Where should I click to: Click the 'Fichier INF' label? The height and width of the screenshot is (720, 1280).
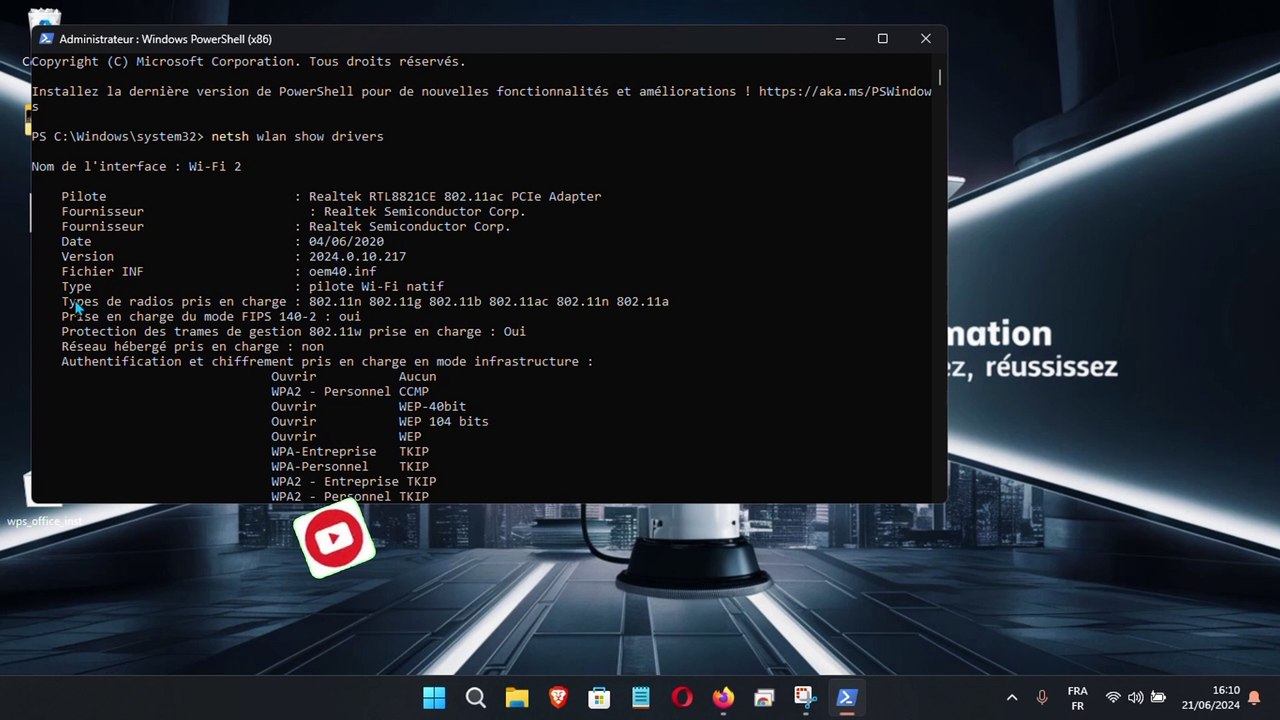(102, 272)
